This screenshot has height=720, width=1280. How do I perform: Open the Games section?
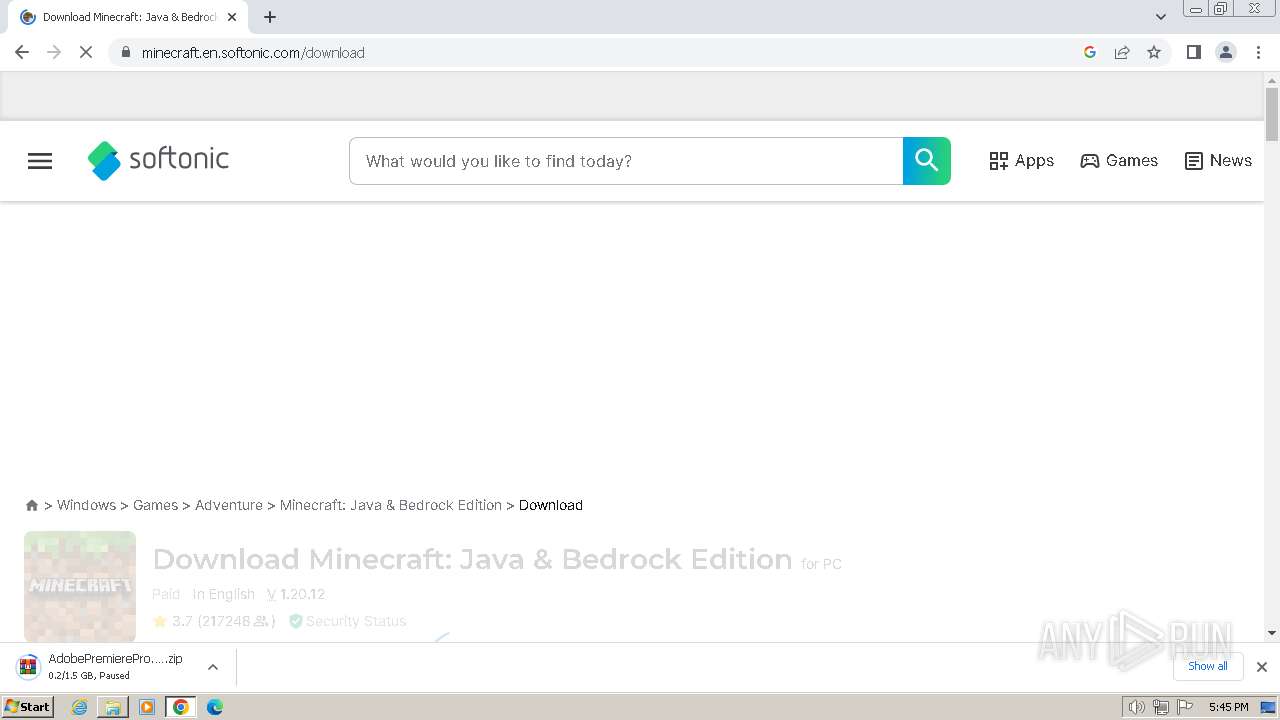tap(1119, 161)
